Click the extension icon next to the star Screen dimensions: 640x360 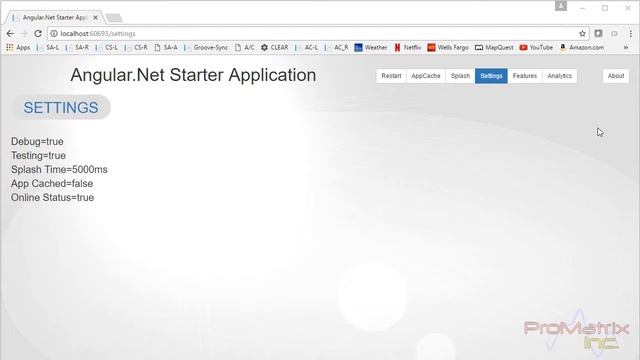click(598, 33)
